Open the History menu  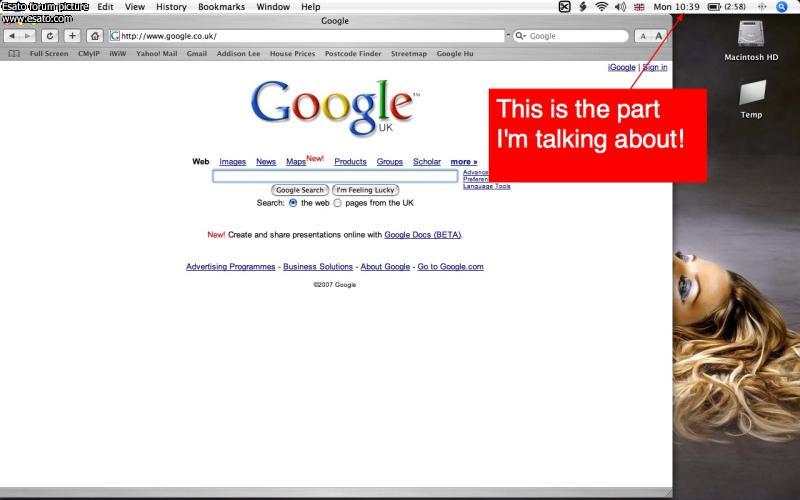click(x=171, y=7)
